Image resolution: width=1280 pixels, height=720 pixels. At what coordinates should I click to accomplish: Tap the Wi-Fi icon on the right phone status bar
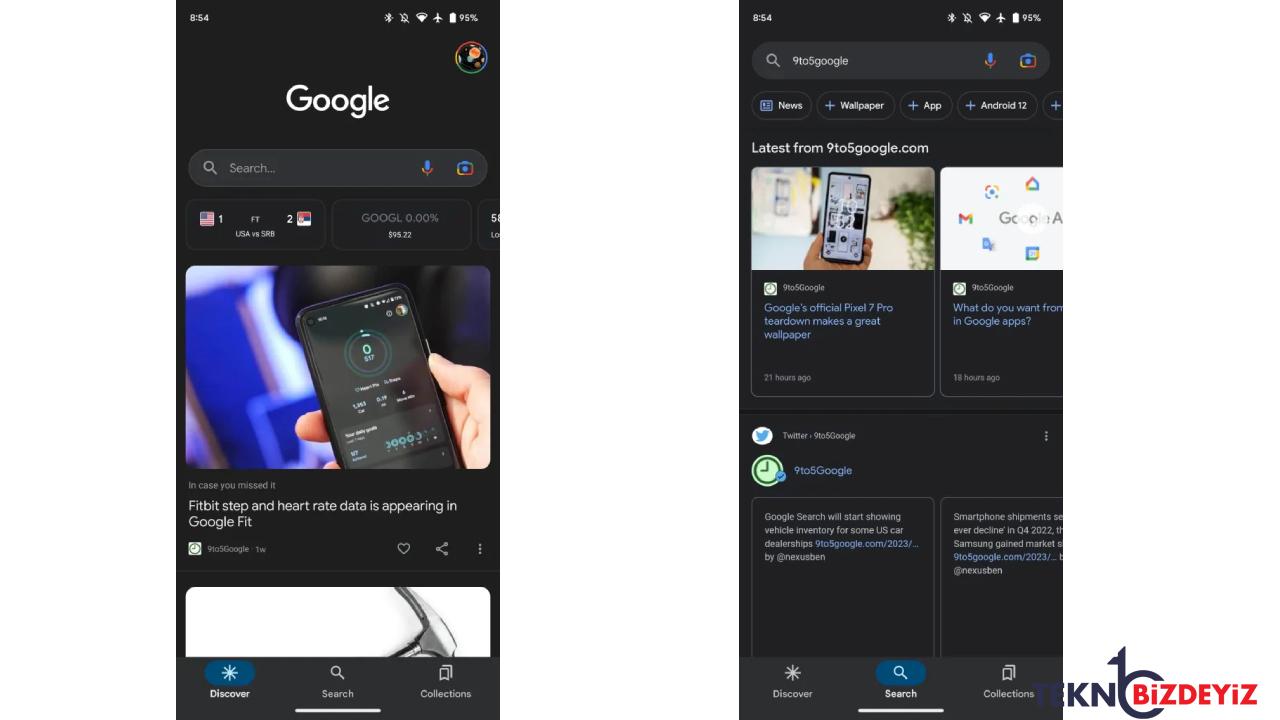pyautogui.click(x=984, y=18)
